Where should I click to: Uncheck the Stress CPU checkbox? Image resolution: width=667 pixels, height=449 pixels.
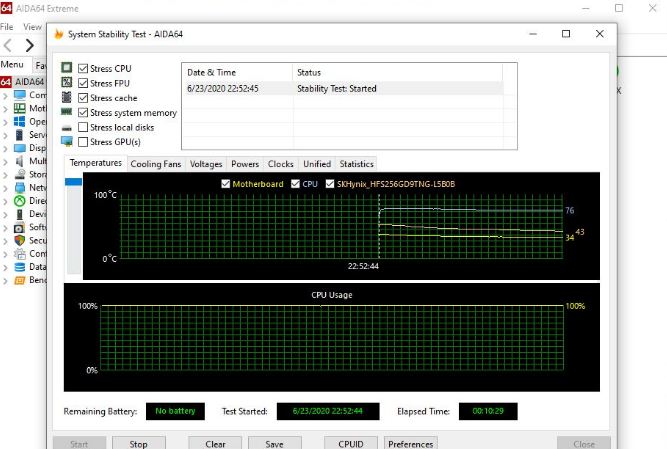point(83,68)
